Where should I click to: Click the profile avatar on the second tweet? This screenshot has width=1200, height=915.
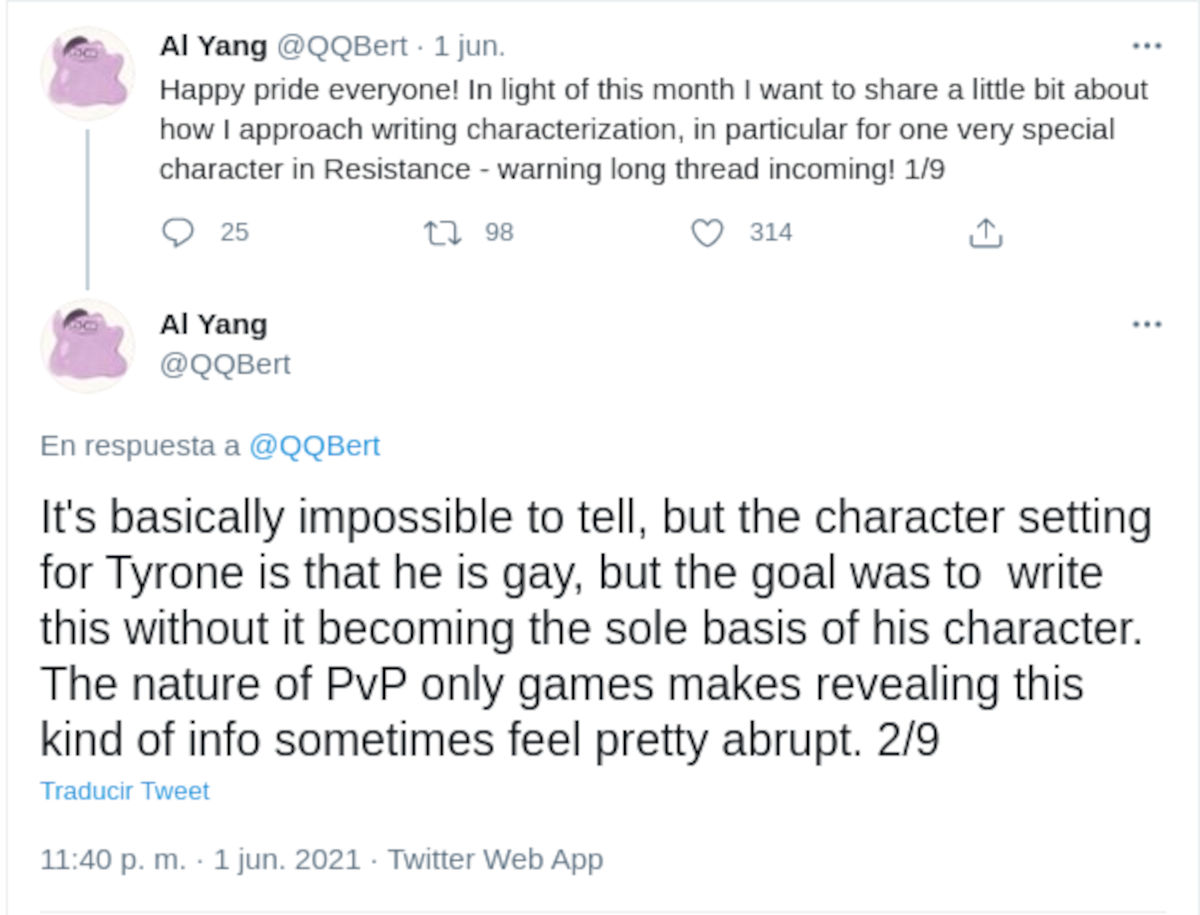(87, 345)
